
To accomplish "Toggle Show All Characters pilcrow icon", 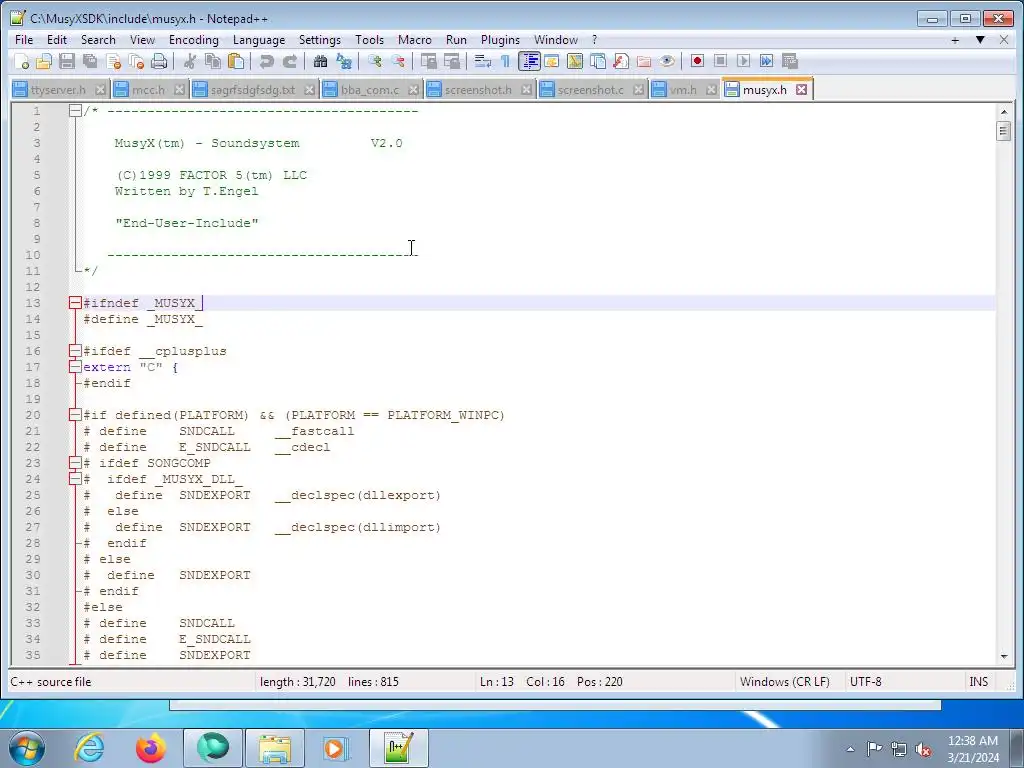I will 505,61.
